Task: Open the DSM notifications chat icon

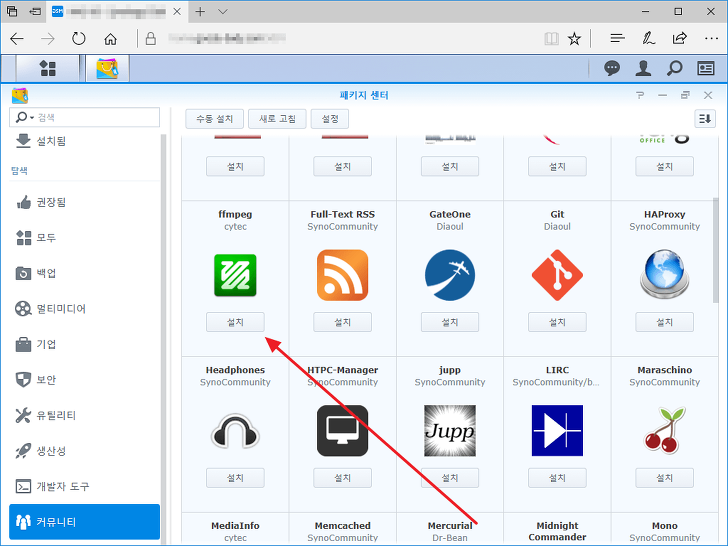Action: click(x=611, y=68)
